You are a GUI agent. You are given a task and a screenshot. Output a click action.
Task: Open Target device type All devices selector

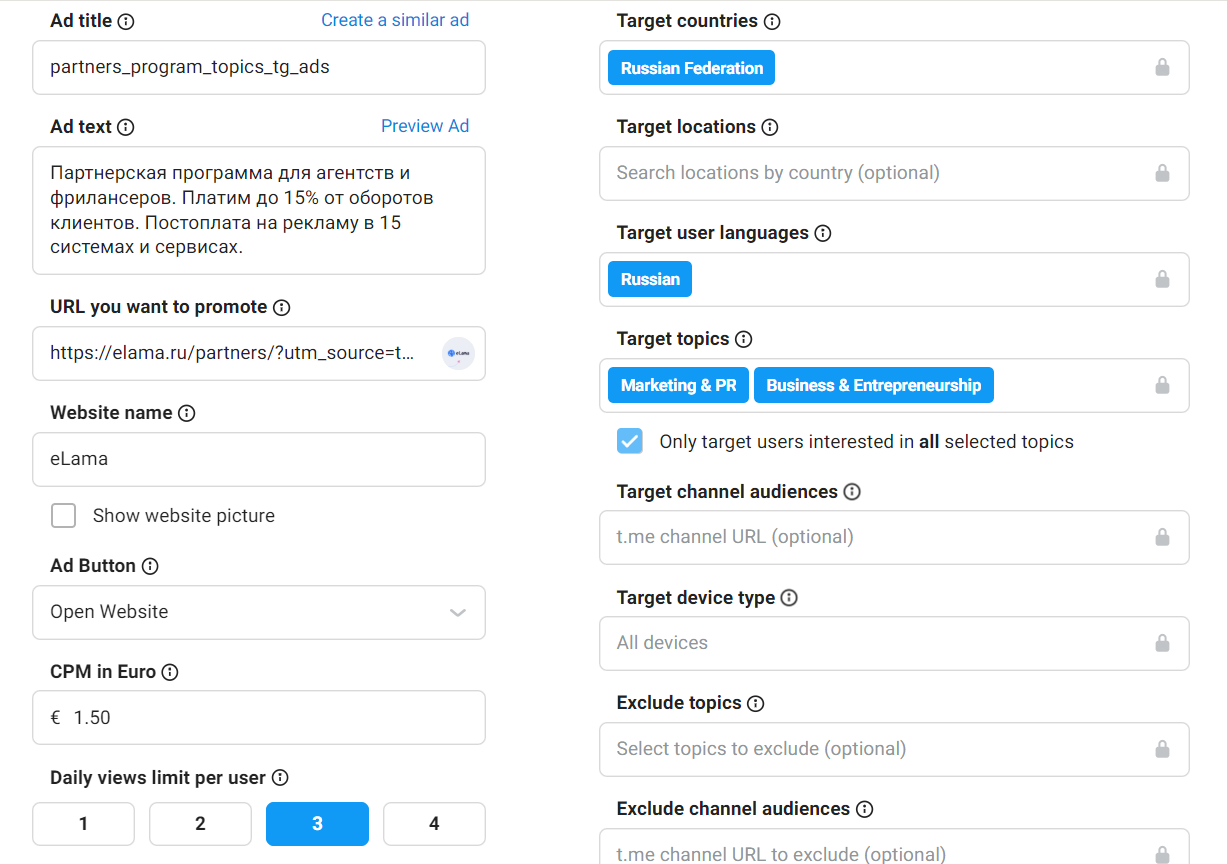880,643
